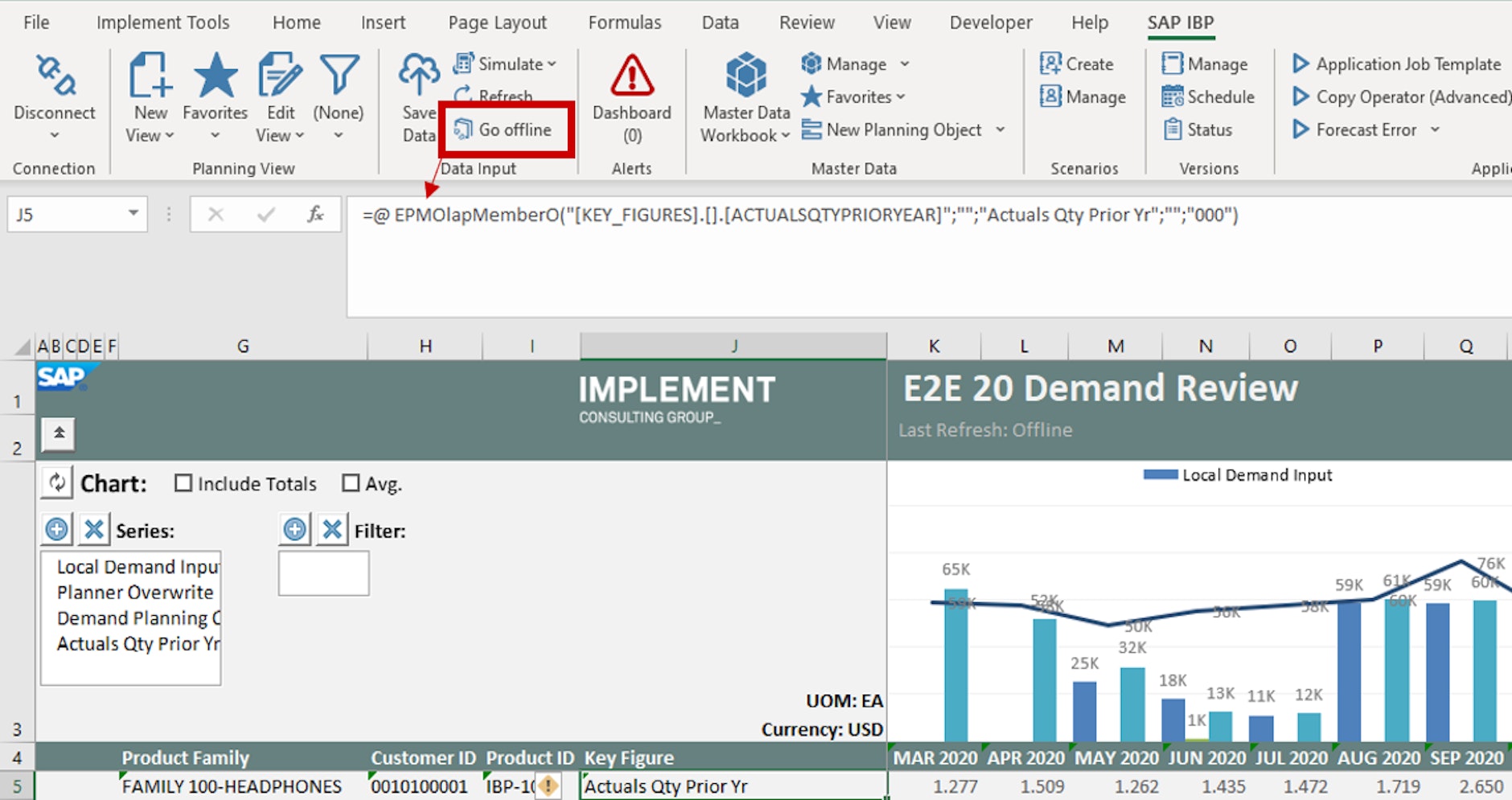Open the Formulas tab

click(x=625, y=23)
